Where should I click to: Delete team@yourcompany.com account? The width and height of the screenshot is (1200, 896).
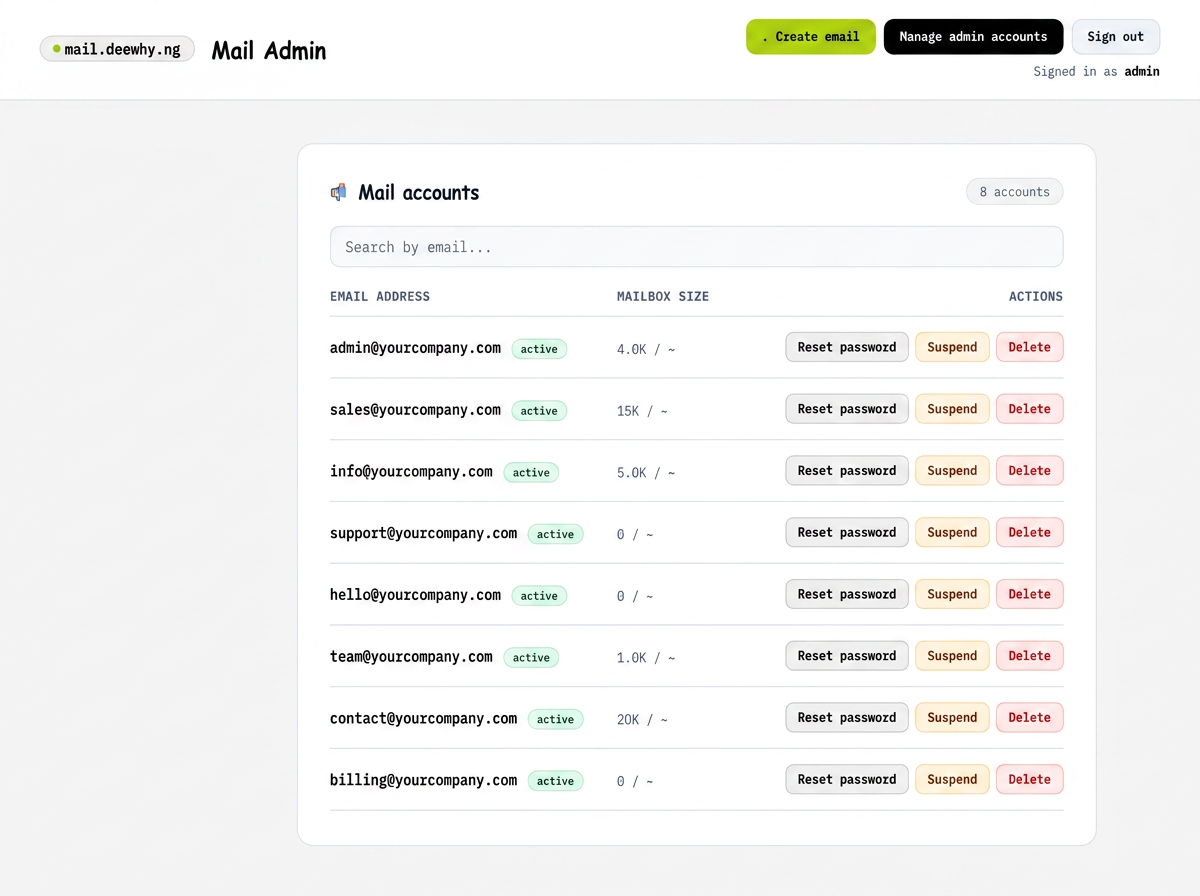point(1029,656)
